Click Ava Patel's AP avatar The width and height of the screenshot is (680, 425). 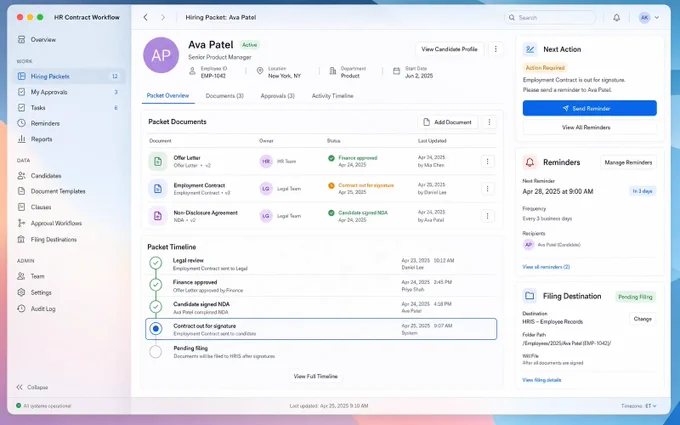161,55
